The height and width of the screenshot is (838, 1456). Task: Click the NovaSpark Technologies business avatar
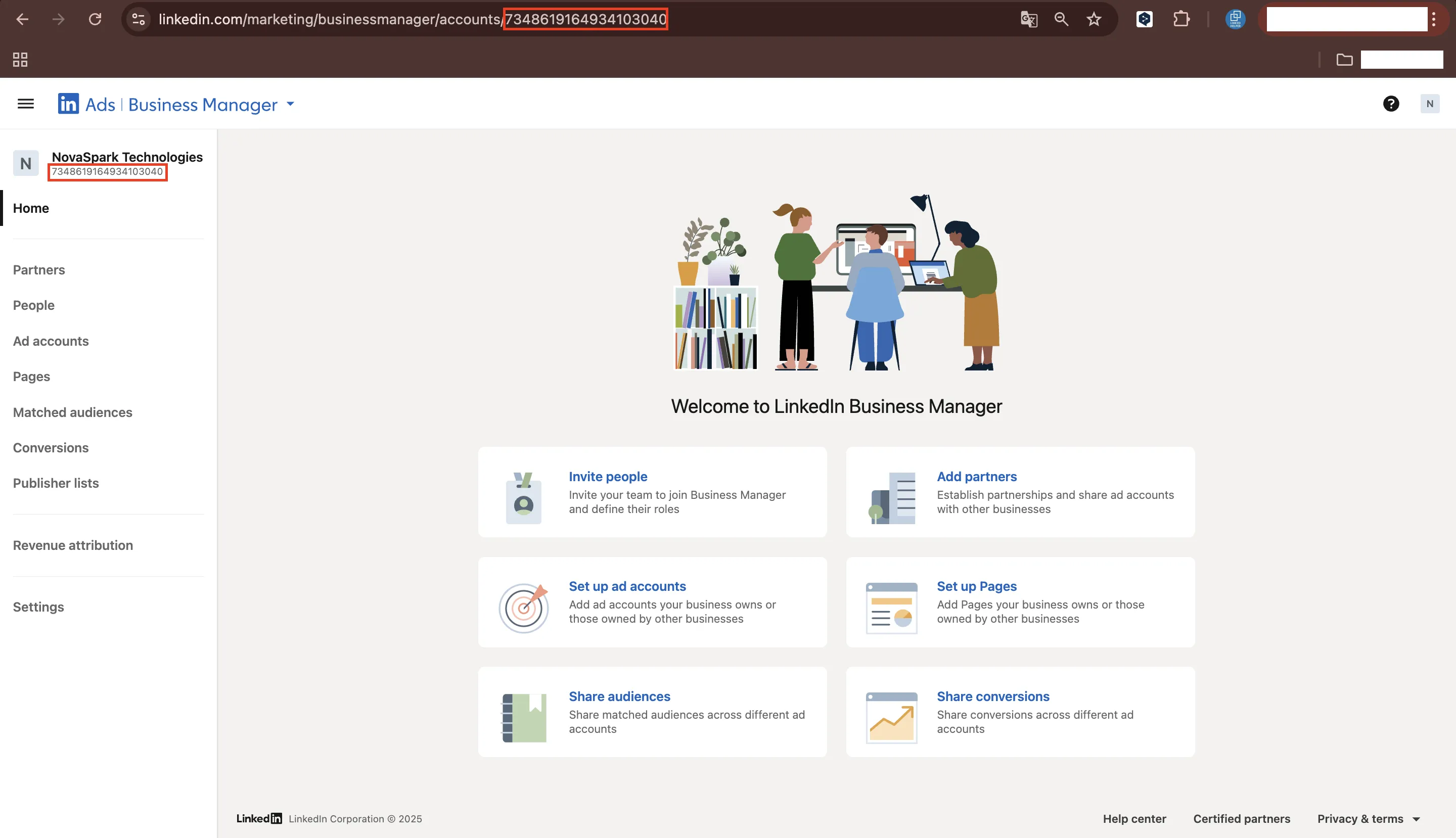[x=26, y=163]
